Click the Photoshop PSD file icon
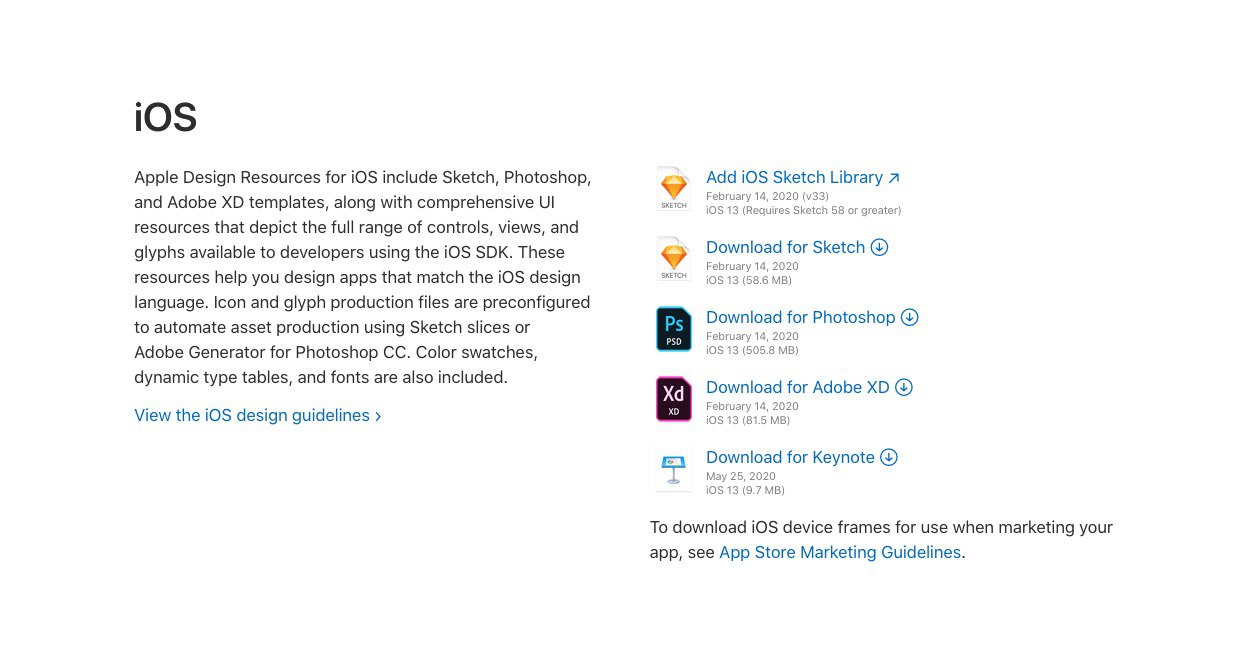 [x=674, y=329]
